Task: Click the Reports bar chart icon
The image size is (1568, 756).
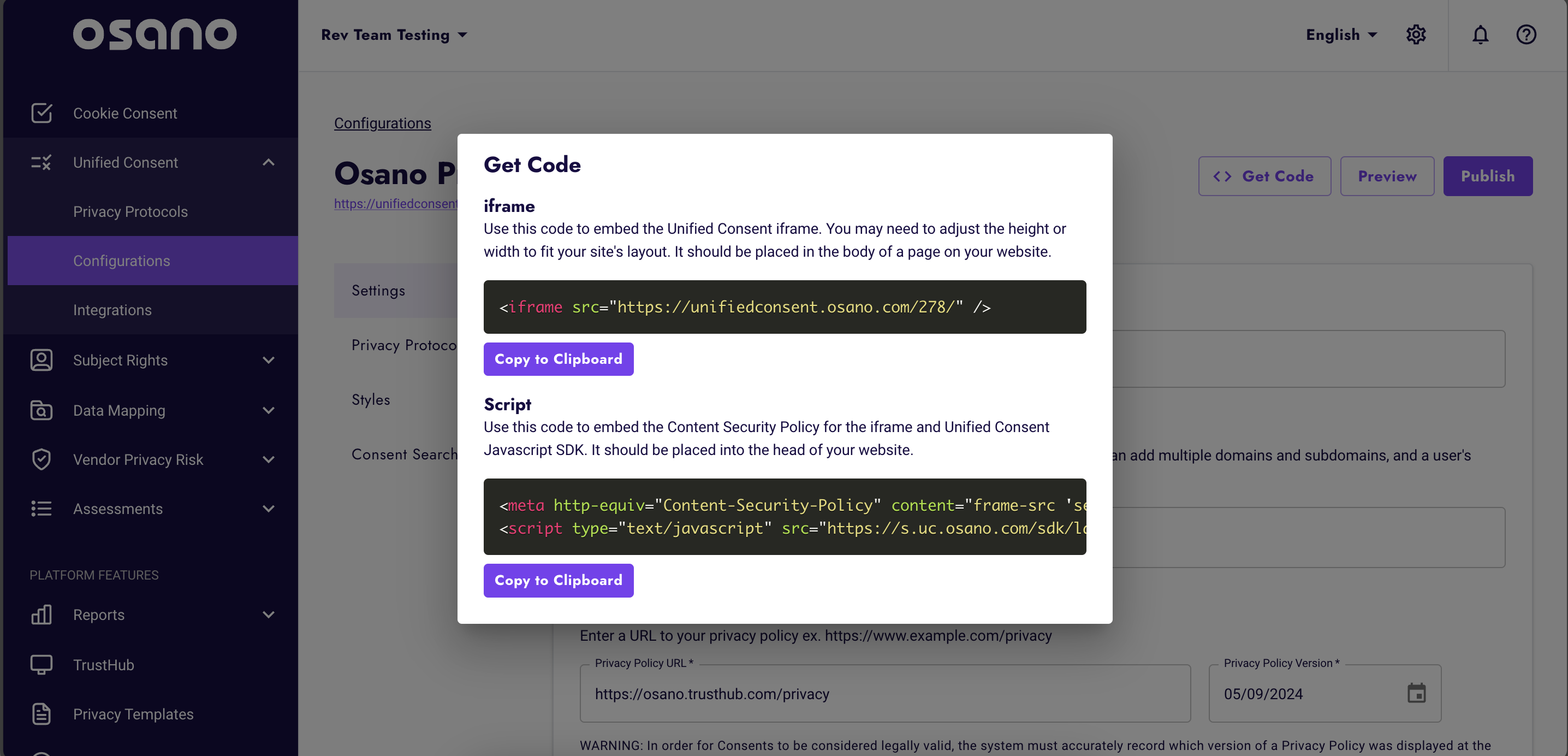Action: coord(41,614)
